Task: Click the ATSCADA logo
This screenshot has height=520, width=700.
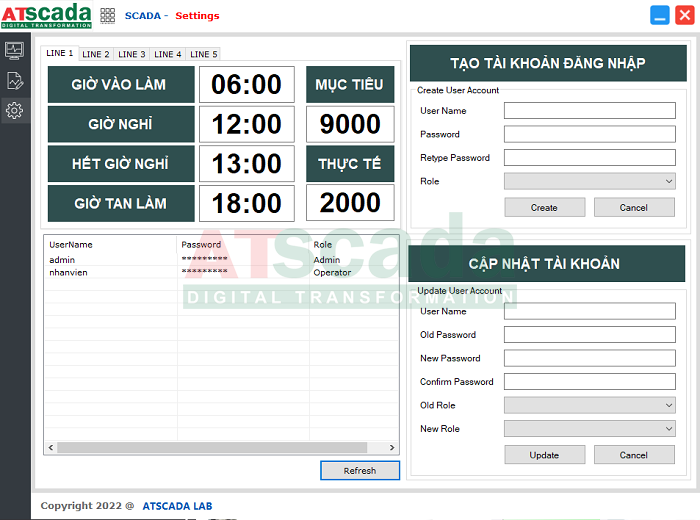Action: 46,16
